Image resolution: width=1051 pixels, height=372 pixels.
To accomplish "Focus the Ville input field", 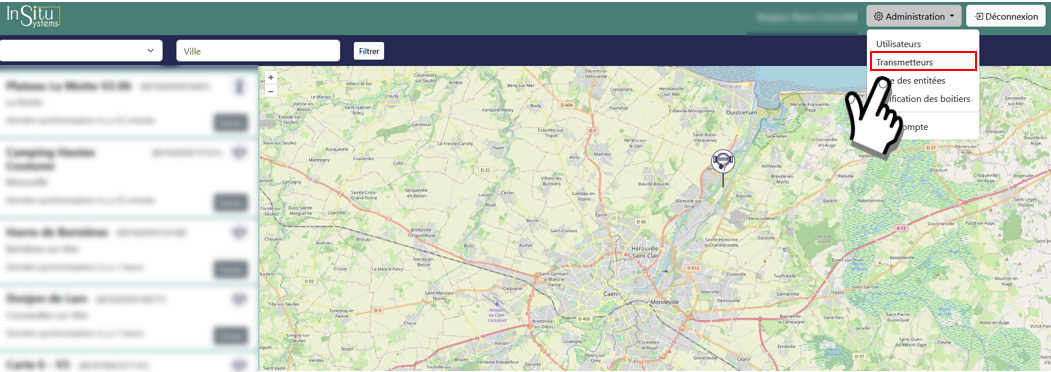I will tap(258, 50).
